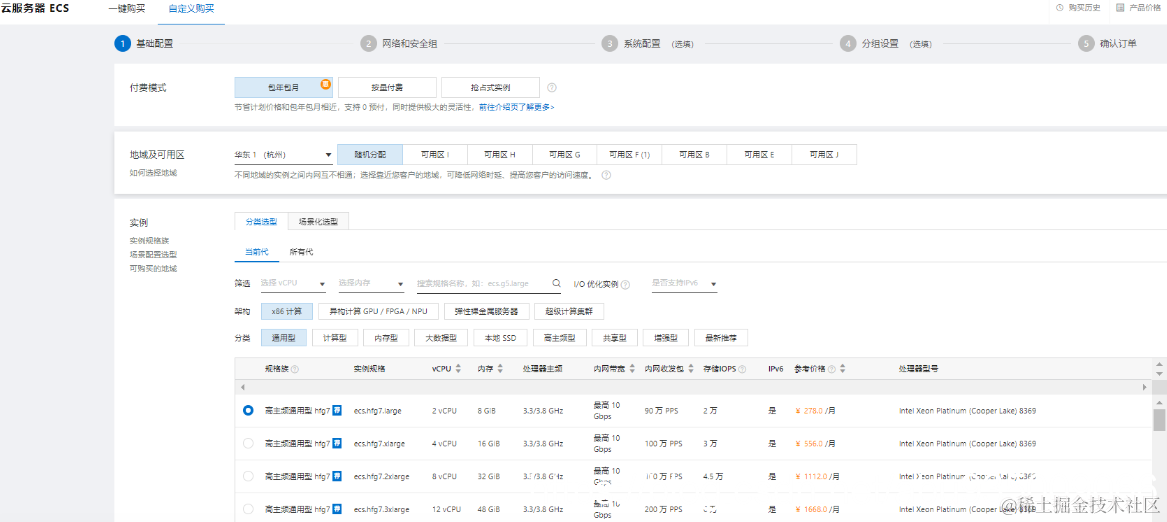This screenshot has width=1167, height=522.
Task: Open 是否支持IPv6 filter dropdown
Action: coord(684,284)
